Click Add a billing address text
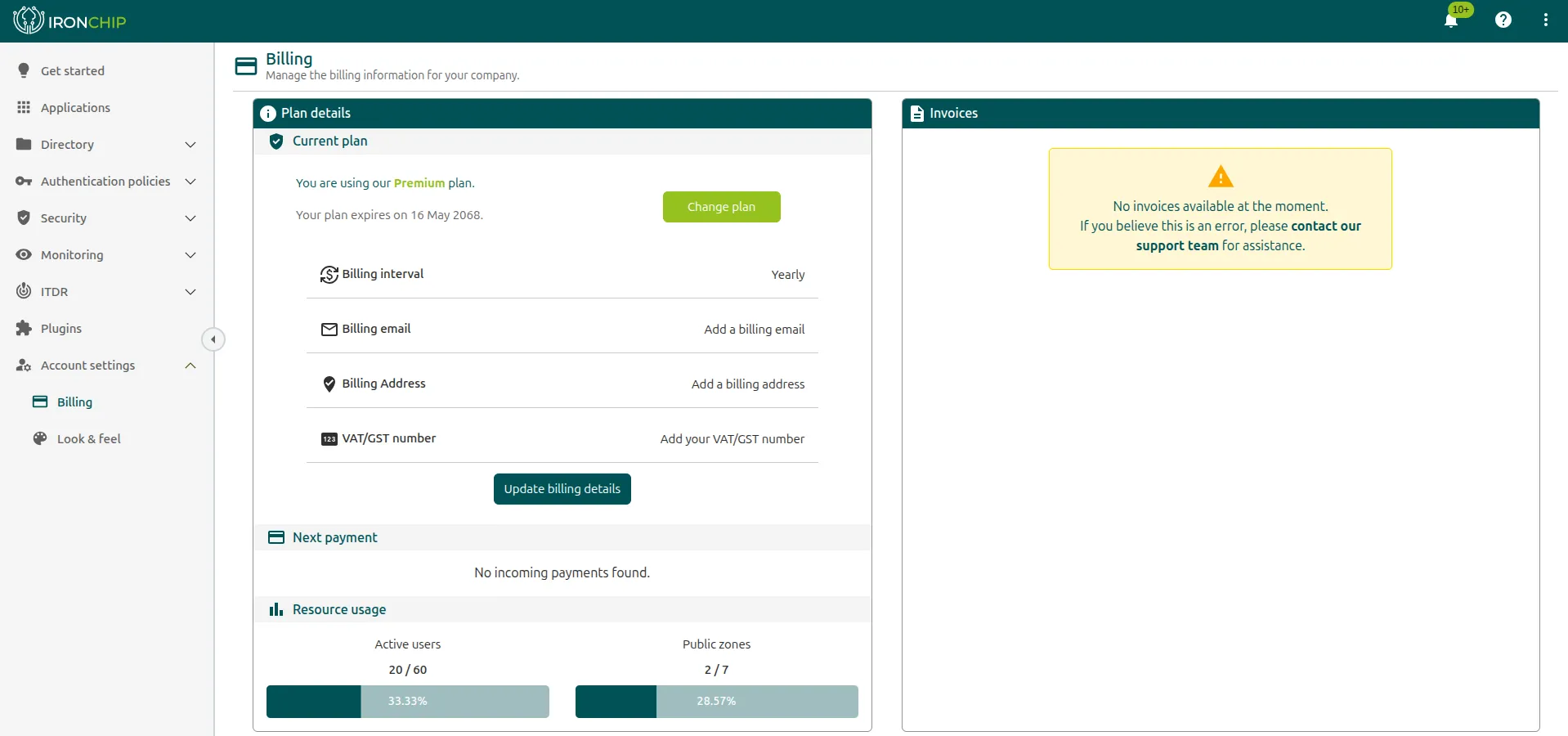Screen dimensions: 1568x736 tap(748, 384)
